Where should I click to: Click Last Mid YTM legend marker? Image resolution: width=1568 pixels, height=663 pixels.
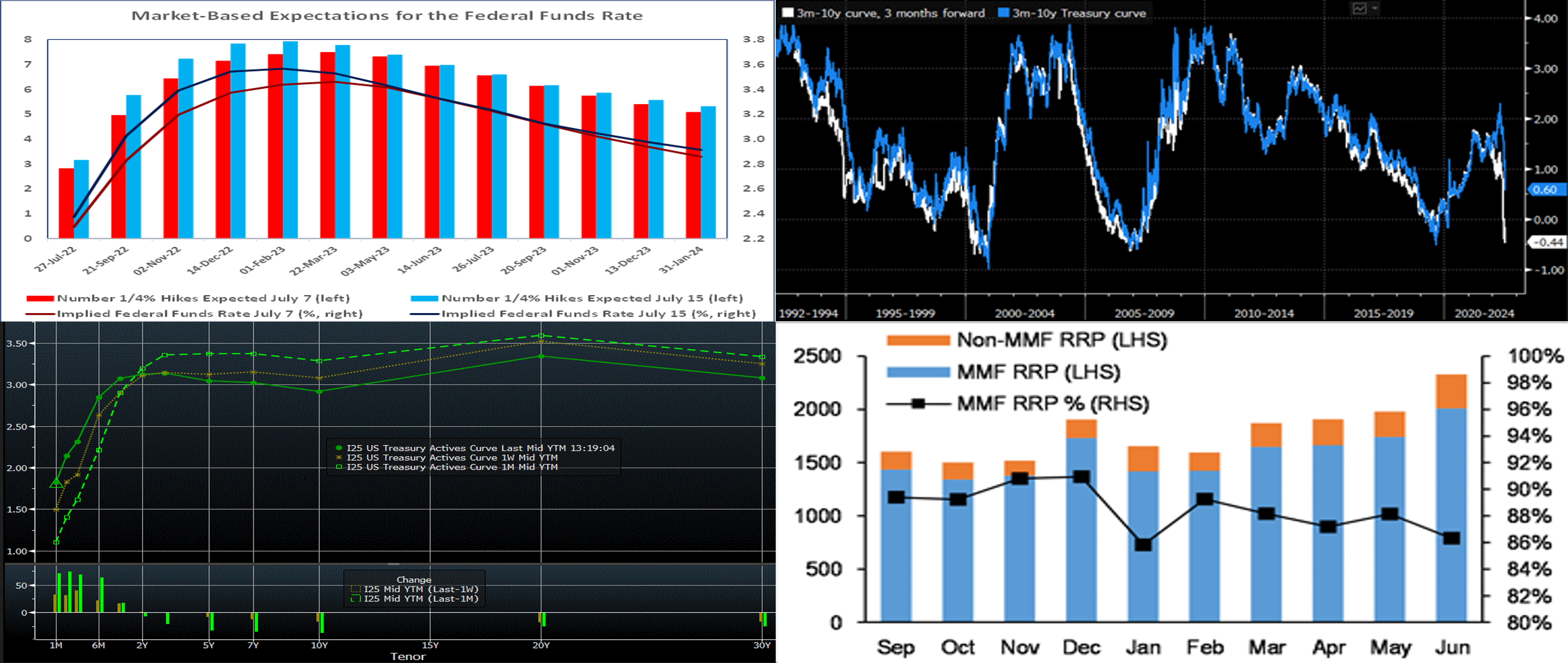[339, 448]
